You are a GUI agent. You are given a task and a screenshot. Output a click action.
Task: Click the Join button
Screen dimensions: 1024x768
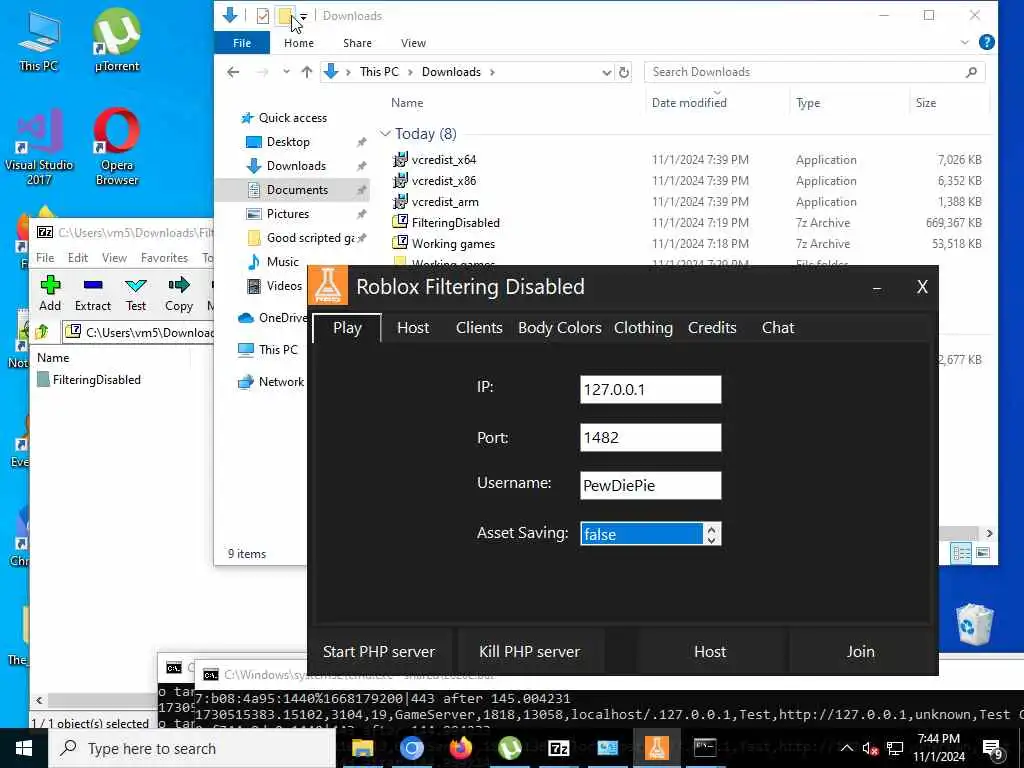[x=861, y=652]
